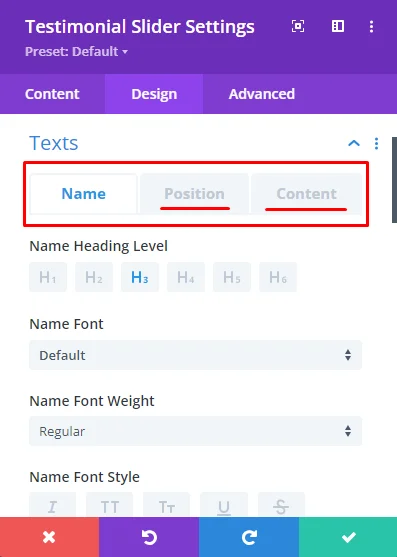
Task: Switch to the Design tab
Action: (x=154, y=94)
